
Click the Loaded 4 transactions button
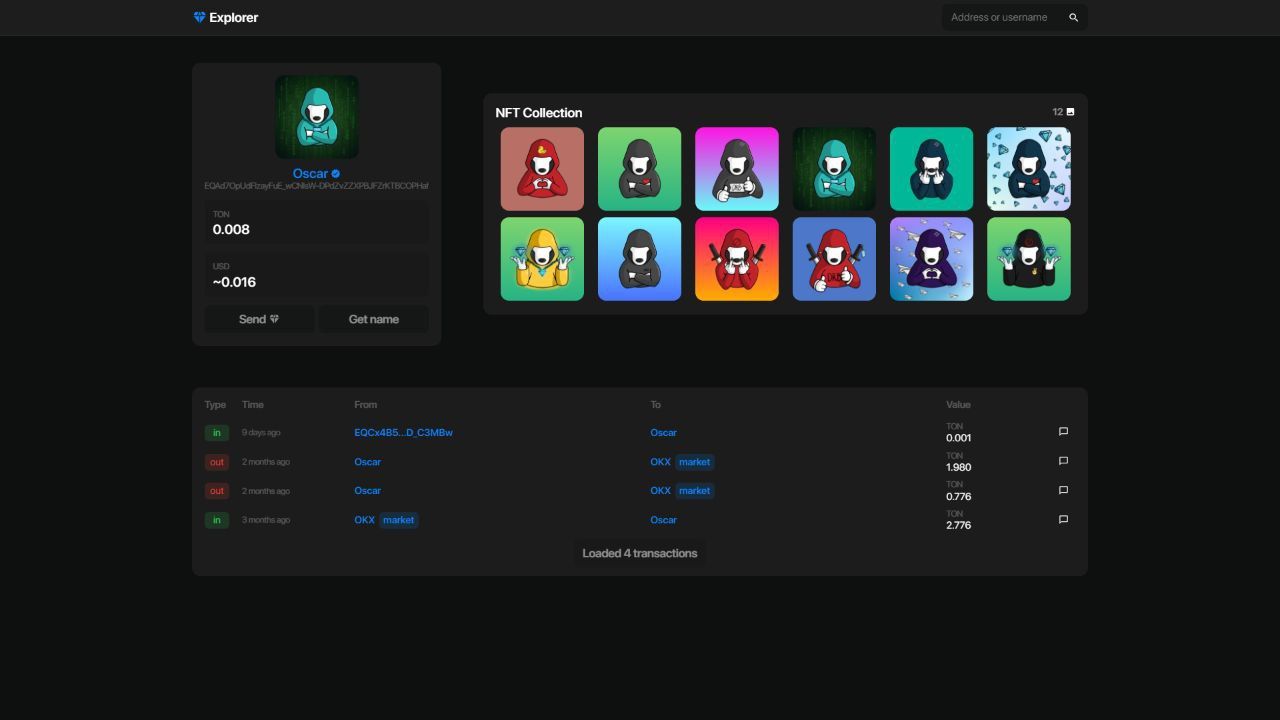tap(640, 553)
